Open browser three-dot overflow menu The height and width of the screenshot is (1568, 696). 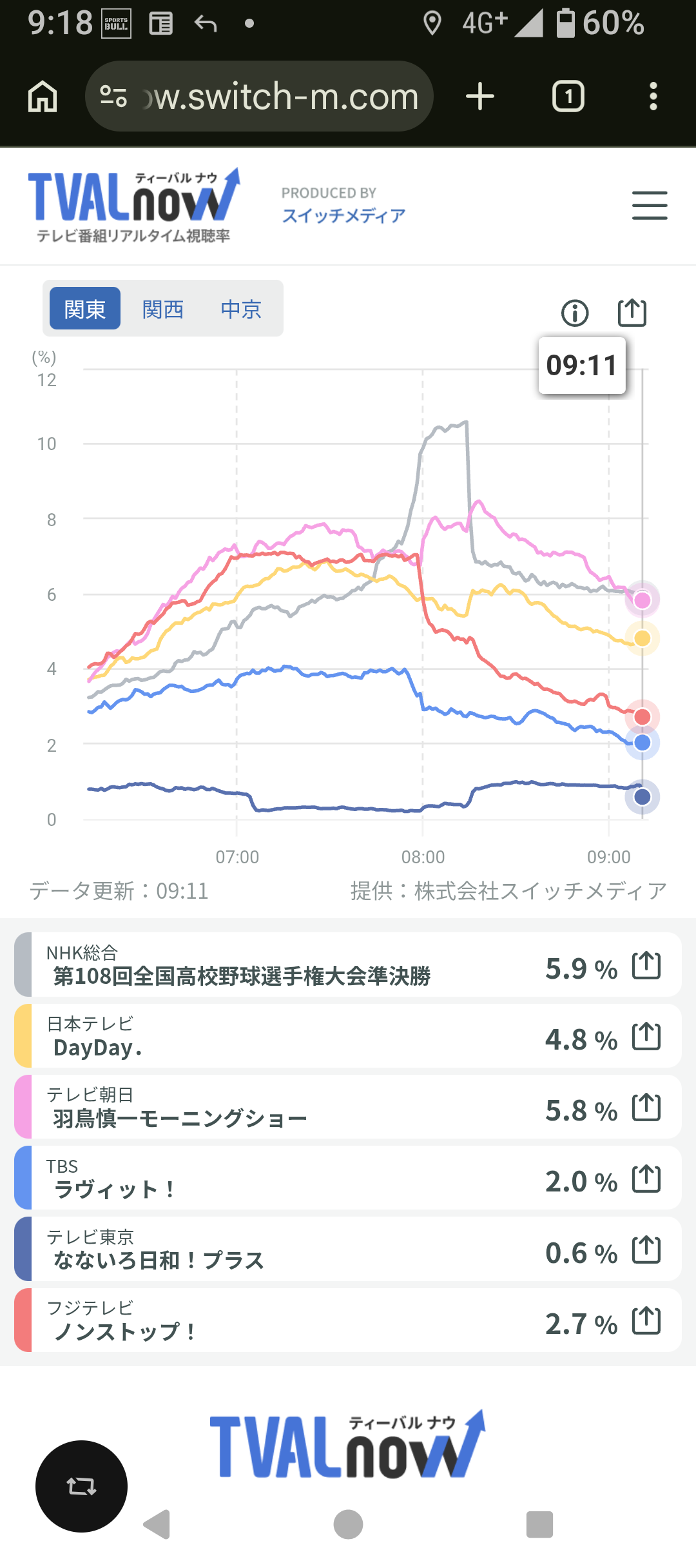point(653,97)
